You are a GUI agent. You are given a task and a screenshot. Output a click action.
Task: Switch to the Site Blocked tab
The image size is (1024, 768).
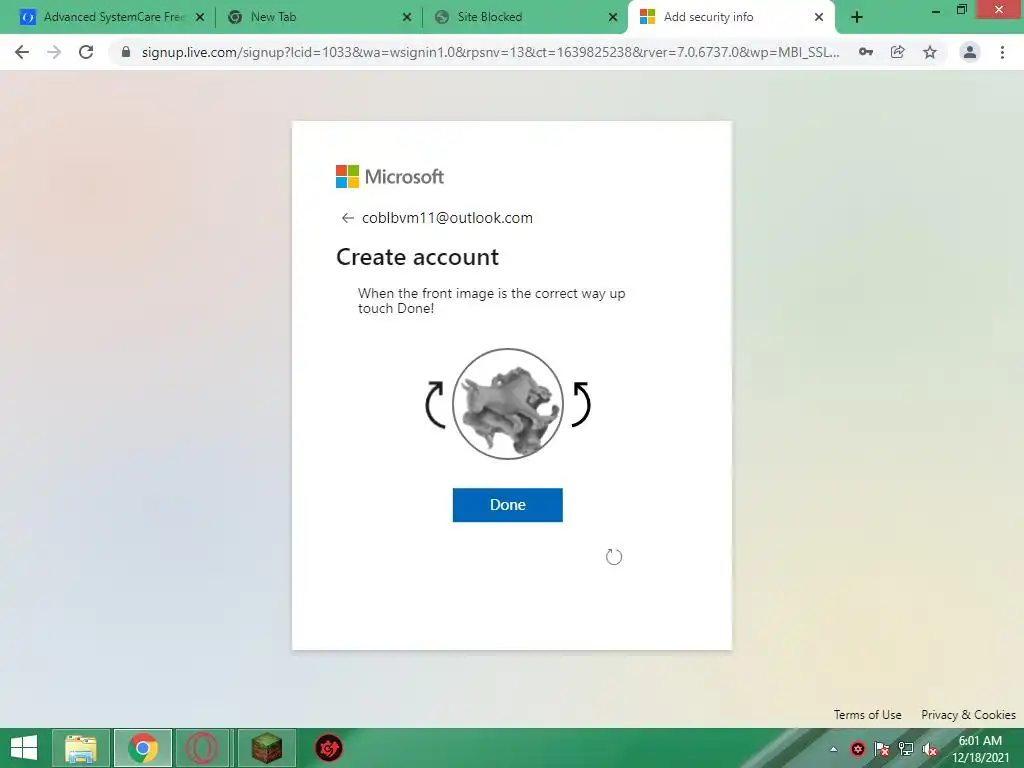(526, 17)
